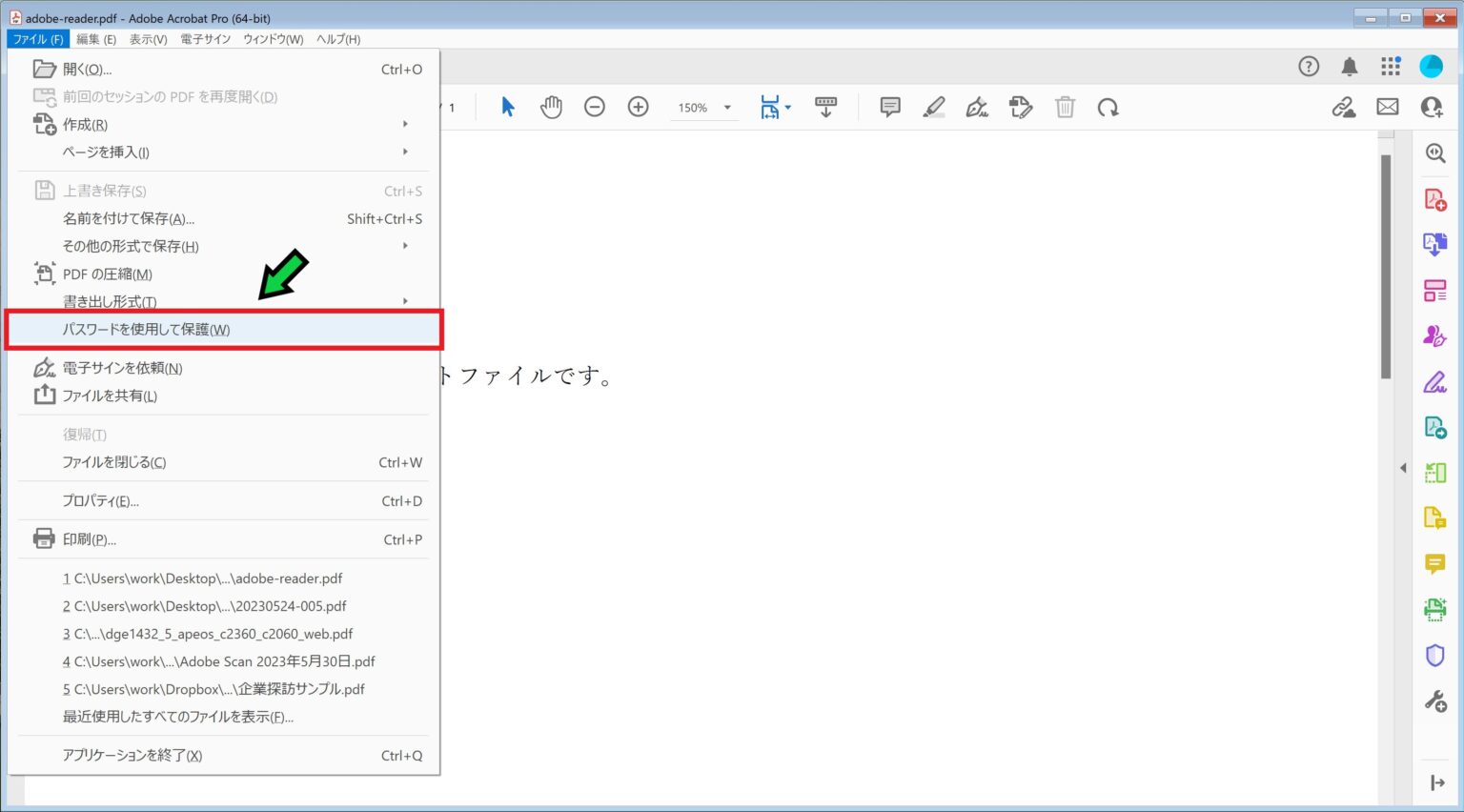Collapse the right tools pane arrow
Viewport: 1464px width, 812px height.
[x=1403, y=468]
